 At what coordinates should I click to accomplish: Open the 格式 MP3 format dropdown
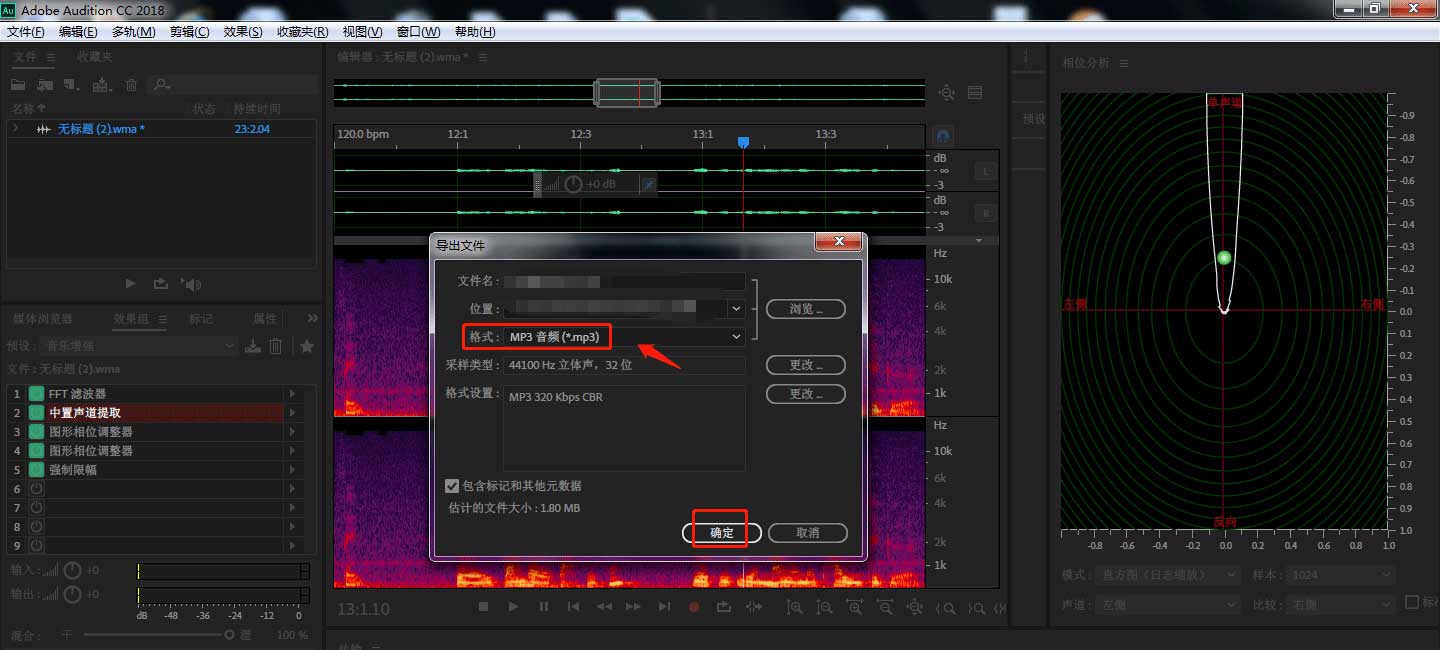[x=737, y=336]
